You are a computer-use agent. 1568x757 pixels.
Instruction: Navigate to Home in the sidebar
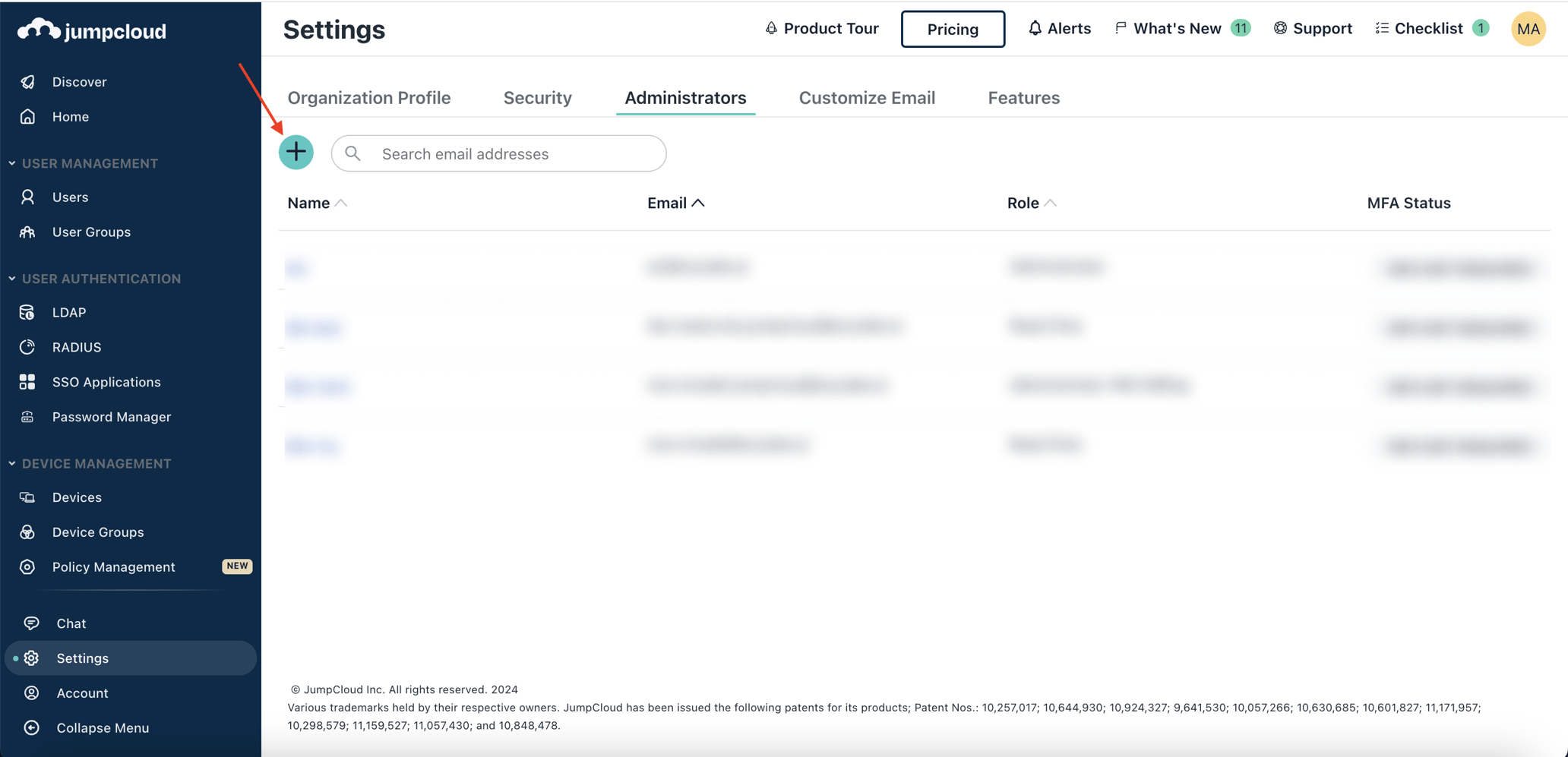[x=70, y=116]
